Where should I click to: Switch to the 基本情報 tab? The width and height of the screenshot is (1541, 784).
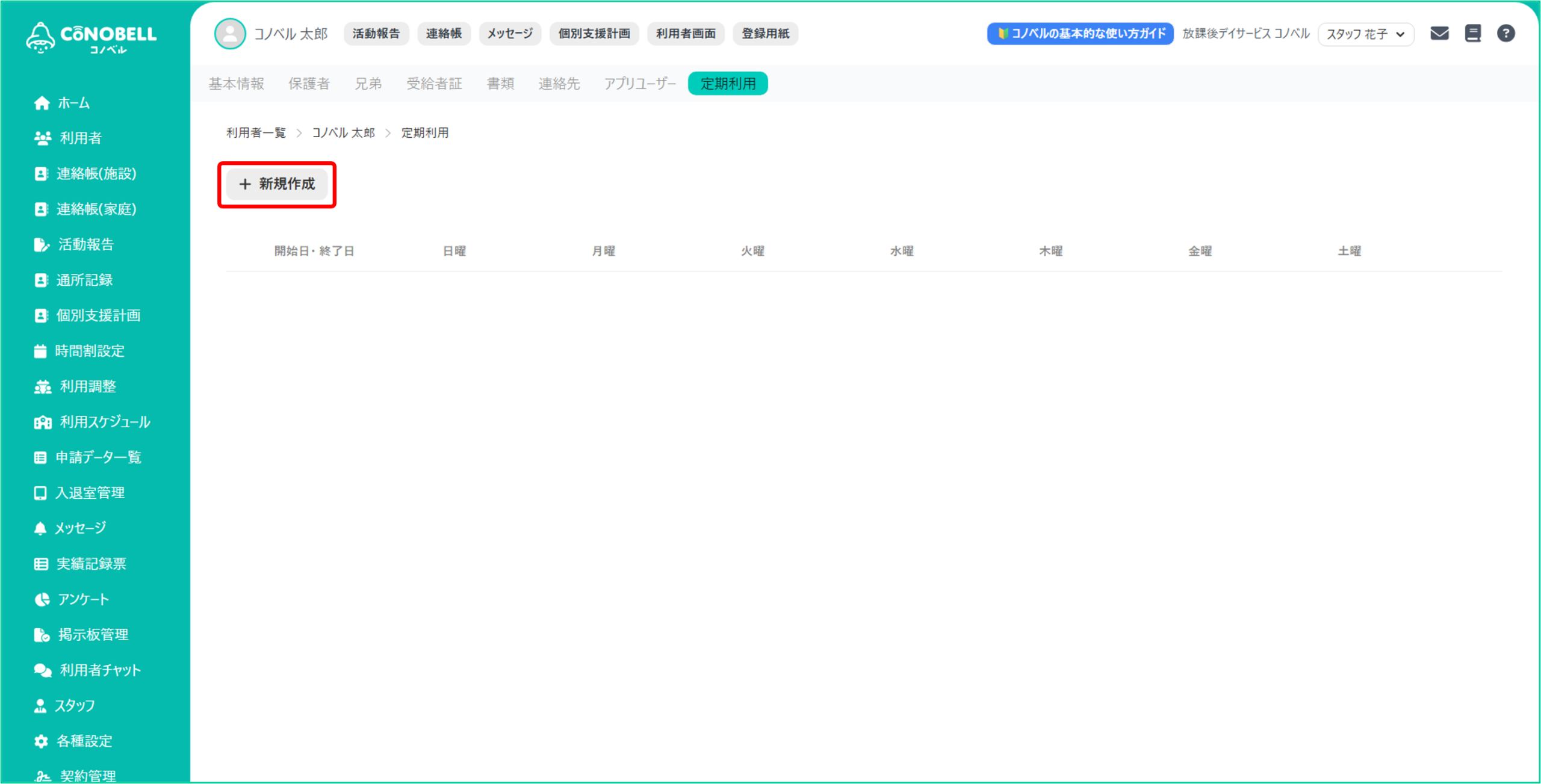pyautogui.click(x=236, y=84)
